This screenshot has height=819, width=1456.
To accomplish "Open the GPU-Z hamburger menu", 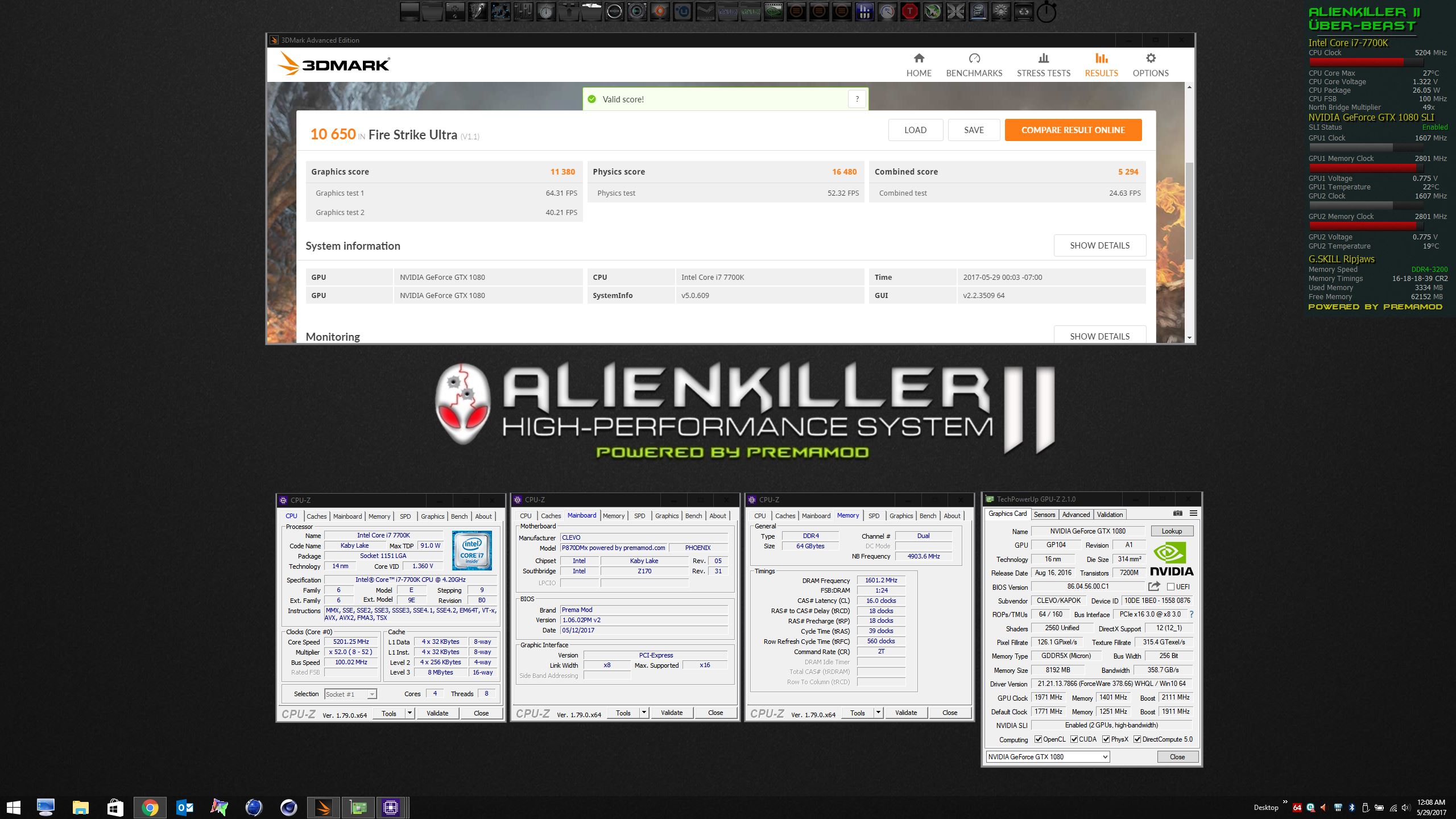I will (x=1193, y=514).
